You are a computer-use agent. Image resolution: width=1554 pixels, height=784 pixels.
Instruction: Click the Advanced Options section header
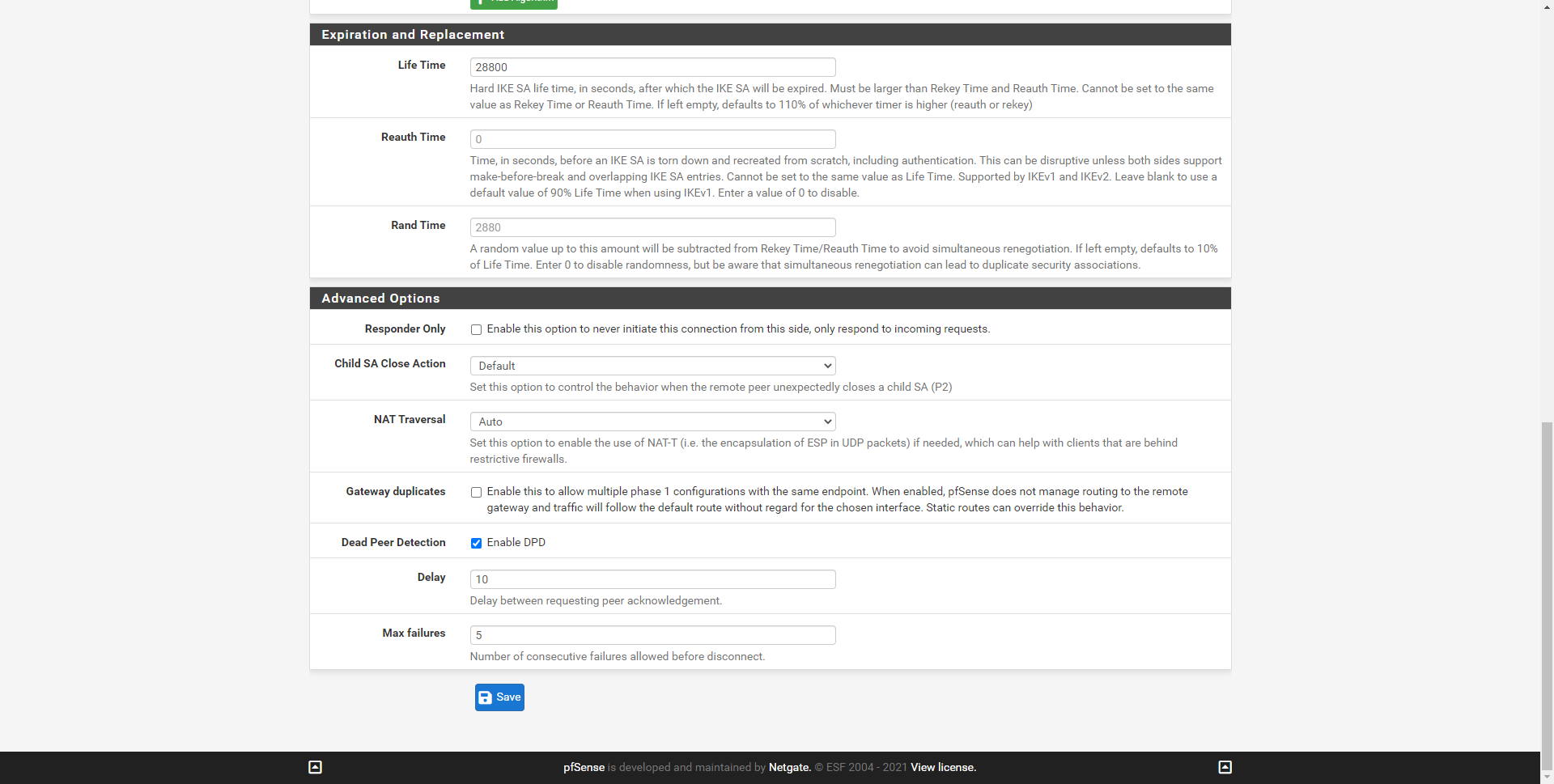tap(770, 299)
